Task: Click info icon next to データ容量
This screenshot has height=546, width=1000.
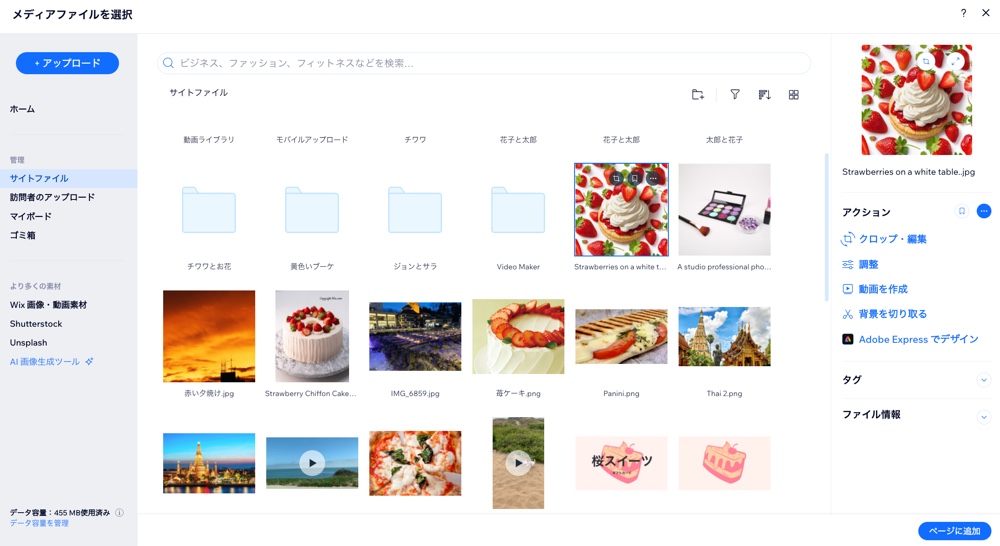Action: (119, 512)
